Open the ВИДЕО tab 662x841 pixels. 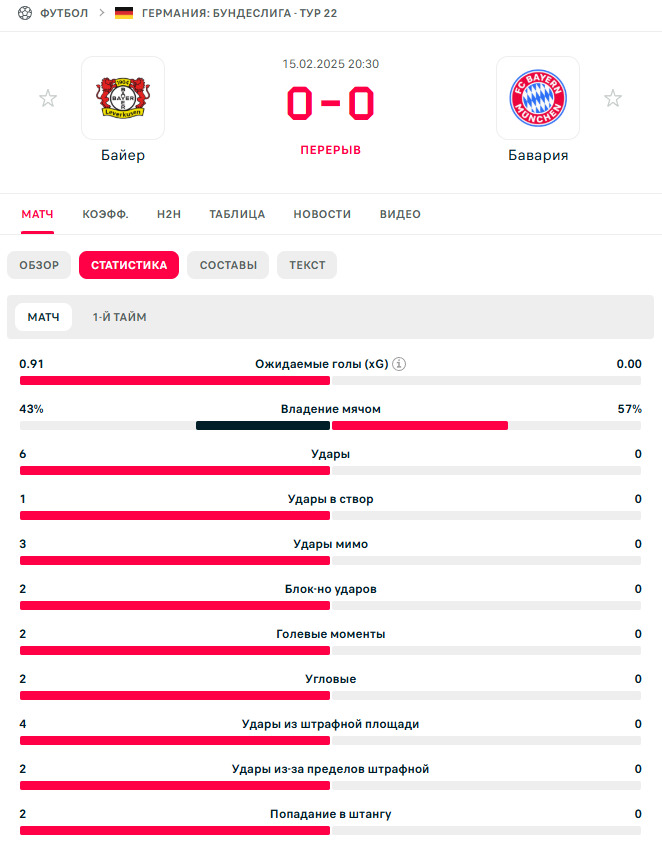tap(400, 214)
